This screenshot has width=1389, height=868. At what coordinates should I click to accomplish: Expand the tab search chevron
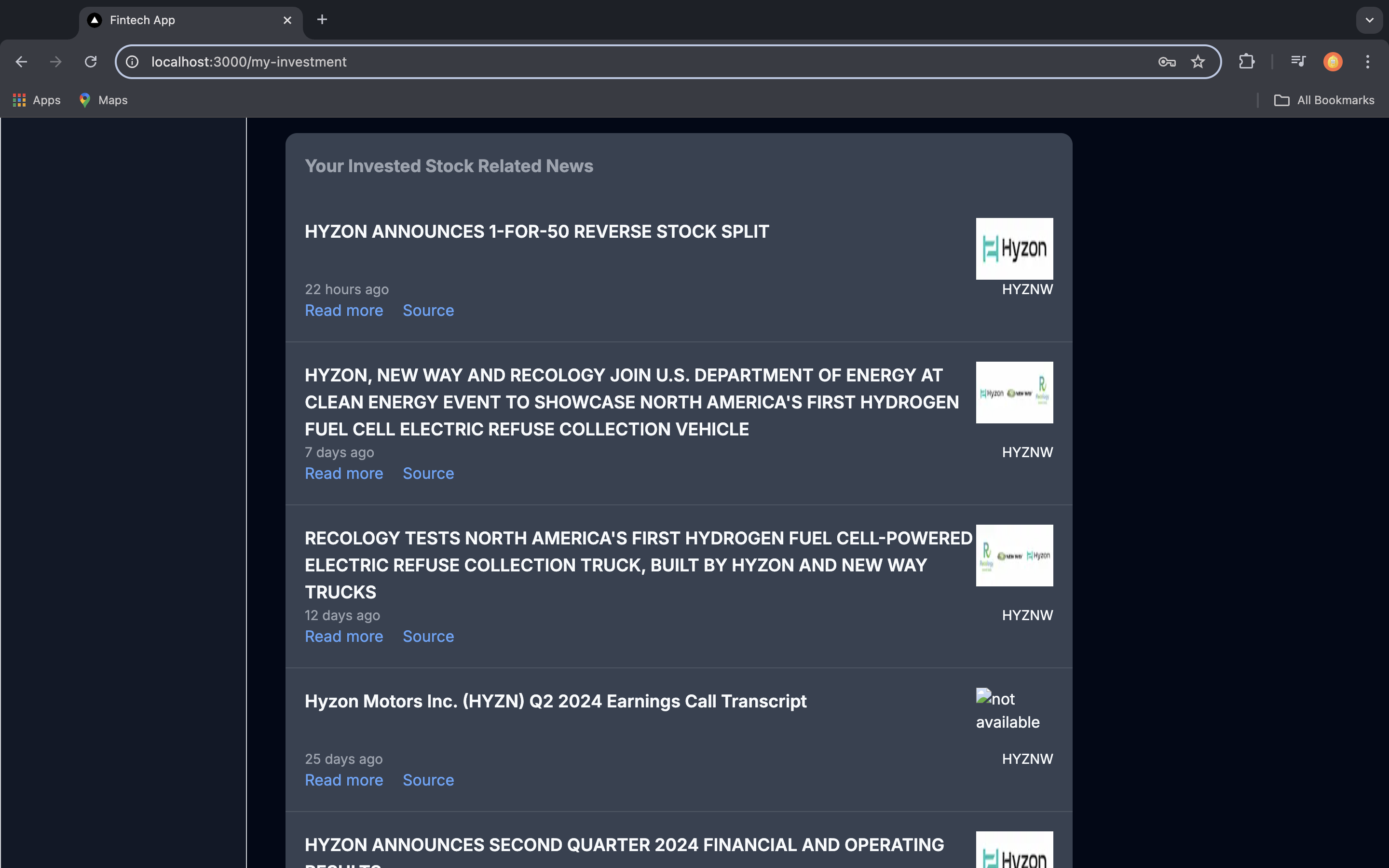pyautogui.click(x=1370, y=20)
